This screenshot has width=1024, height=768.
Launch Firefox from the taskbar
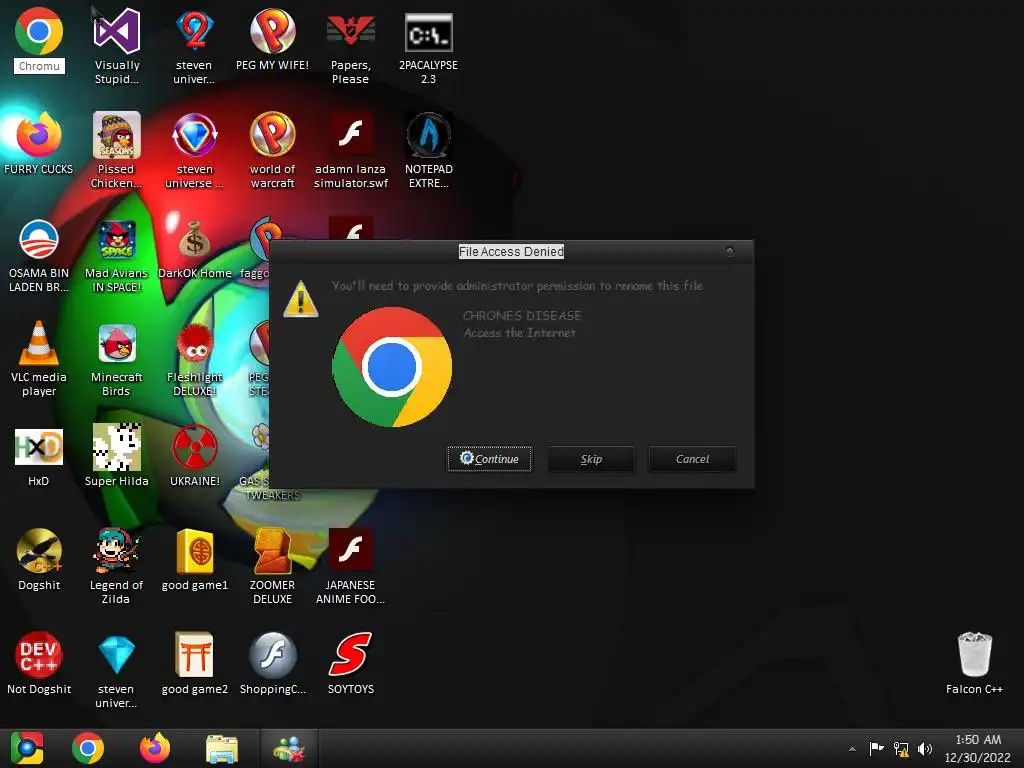pos(155,748)
